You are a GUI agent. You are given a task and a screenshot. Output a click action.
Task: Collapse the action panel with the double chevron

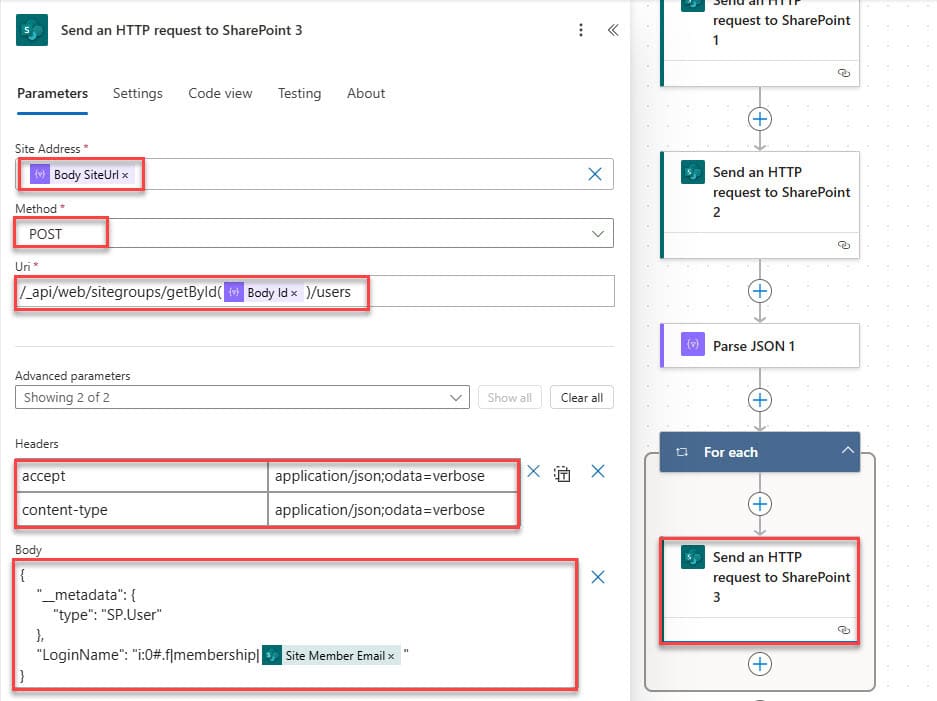click(x=613, y=30)
